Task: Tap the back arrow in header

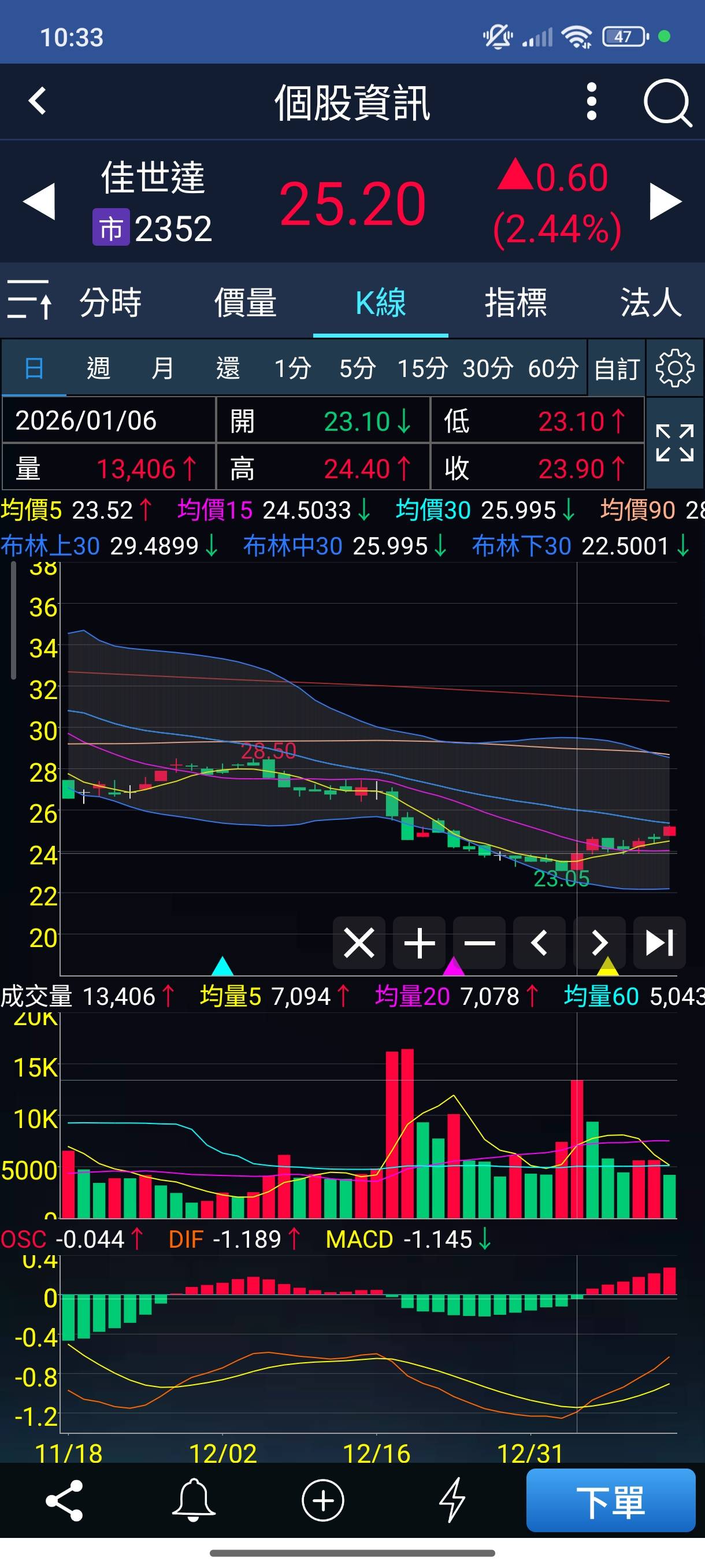Action: click(x=38, y=101)
